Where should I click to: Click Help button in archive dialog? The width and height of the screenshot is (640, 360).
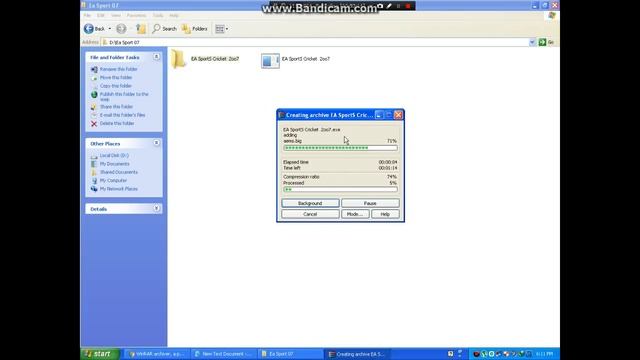pyautogui.click(x=385, y=214)
